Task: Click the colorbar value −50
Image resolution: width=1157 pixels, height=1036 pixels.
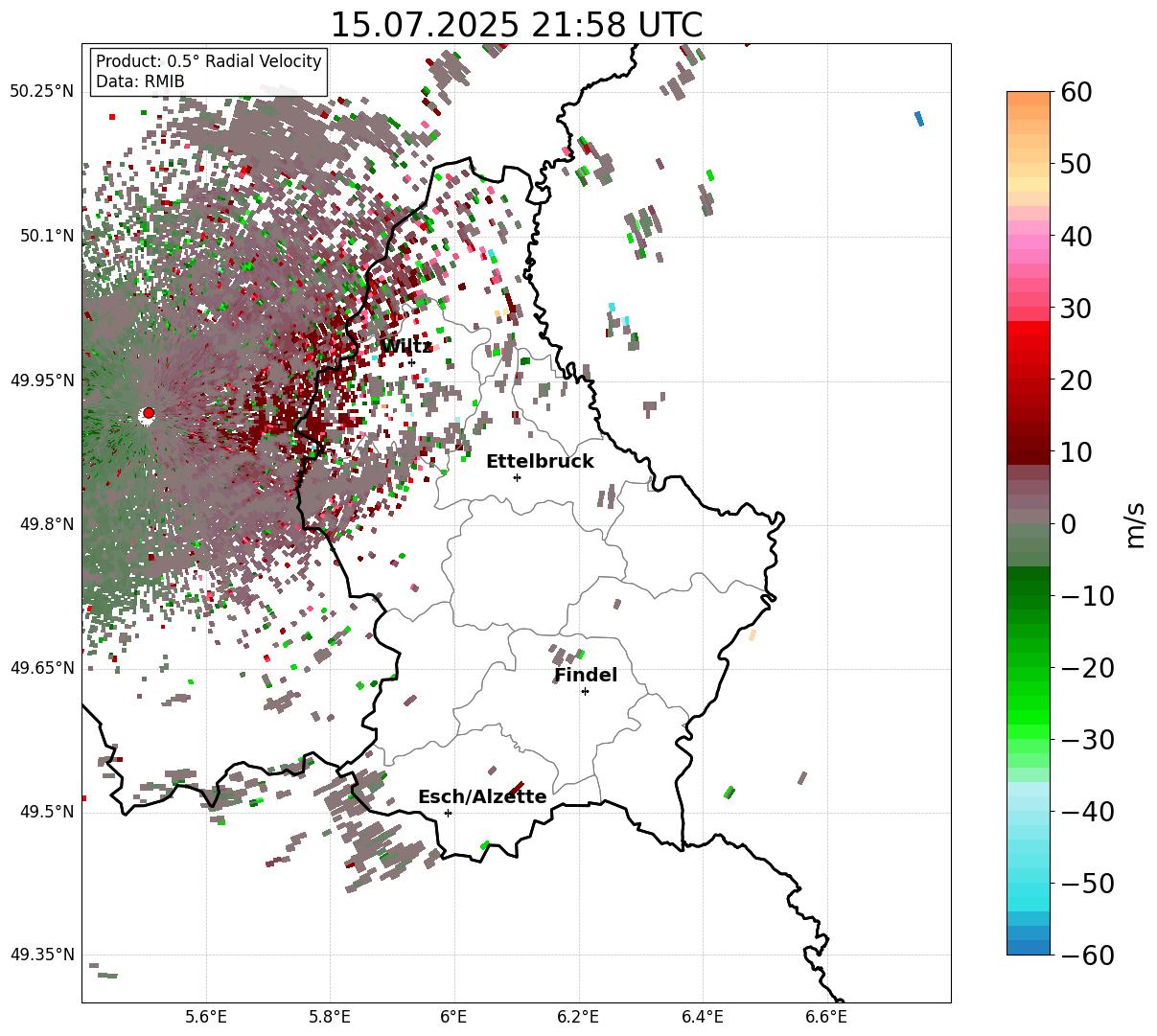Action: coord(1088,884)
